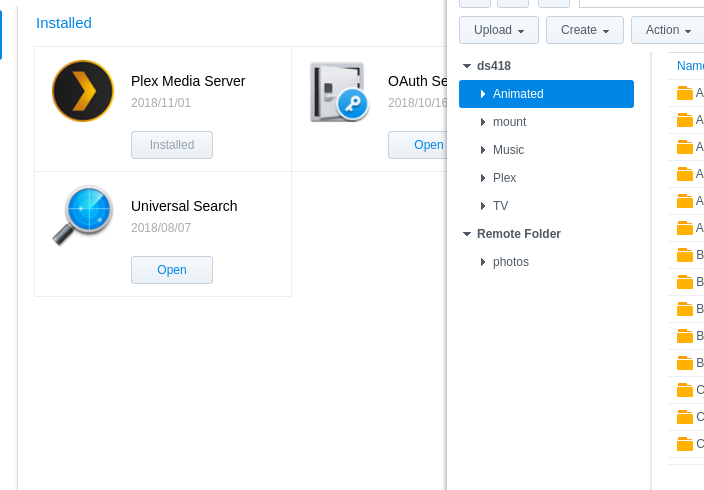Viewport: 704px width, 490px height.
Task: Select the photos remote folder
Action: click(x=510, y=262)
